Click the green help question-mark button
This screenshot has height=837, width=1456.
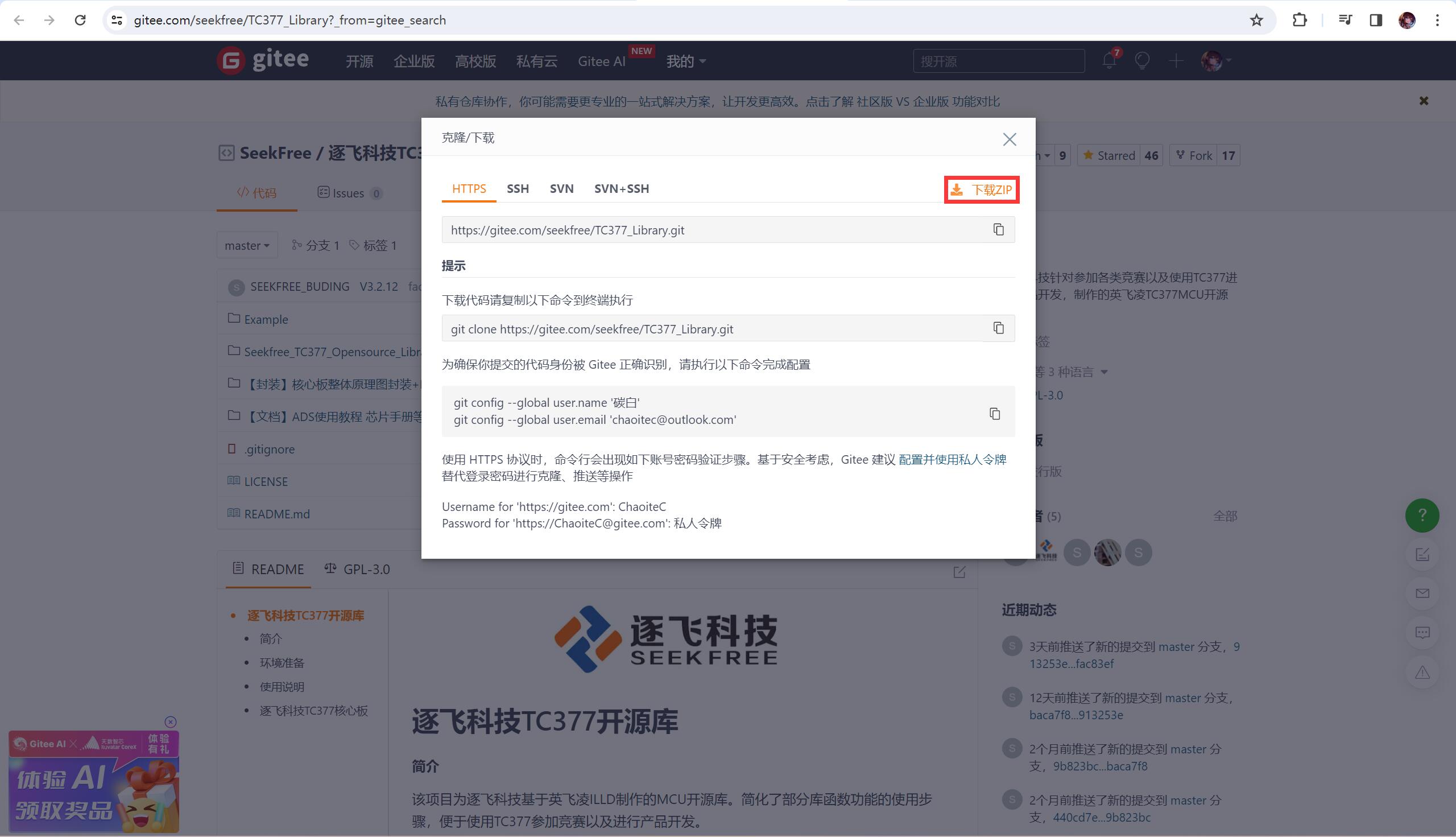click(1422, 515)
